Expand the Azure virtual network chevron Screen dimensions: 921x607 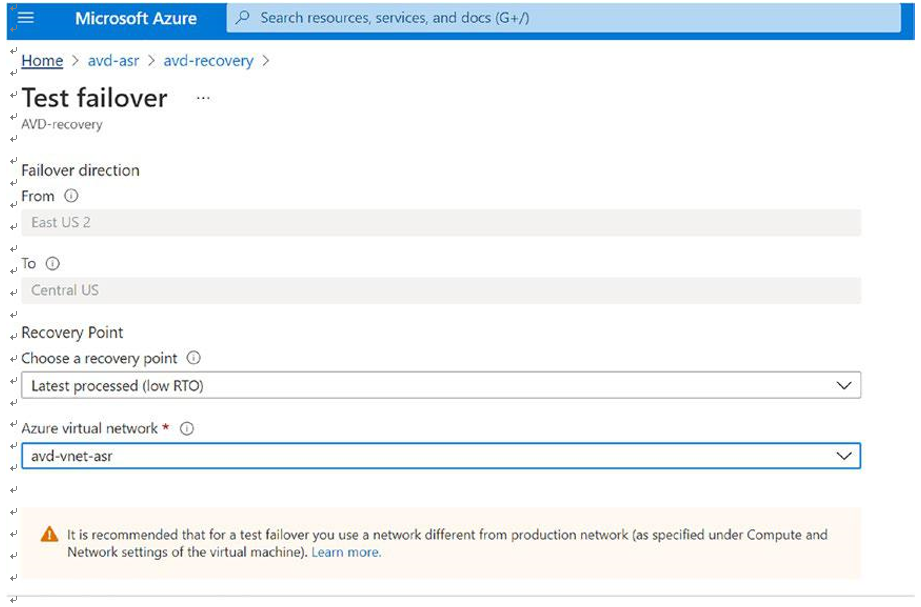[x=844, y=456]
